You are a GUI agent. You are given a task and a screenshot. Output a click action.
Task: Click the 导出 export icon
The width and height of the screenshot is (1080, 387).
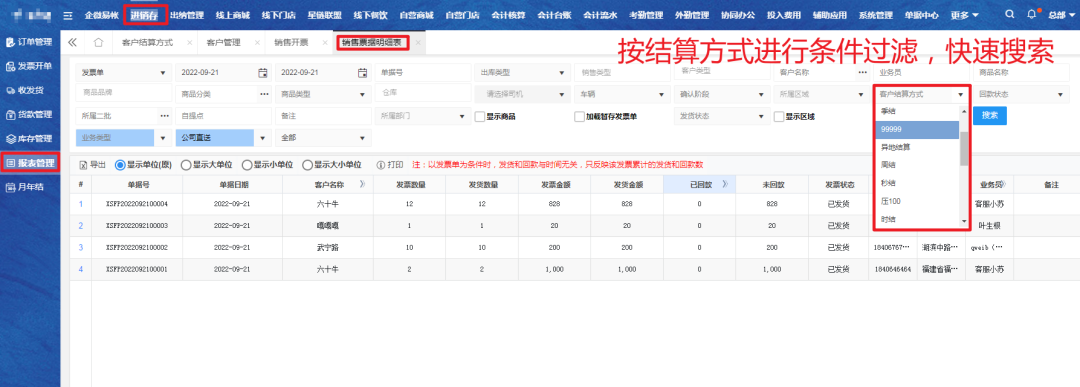tap(83, 165)
